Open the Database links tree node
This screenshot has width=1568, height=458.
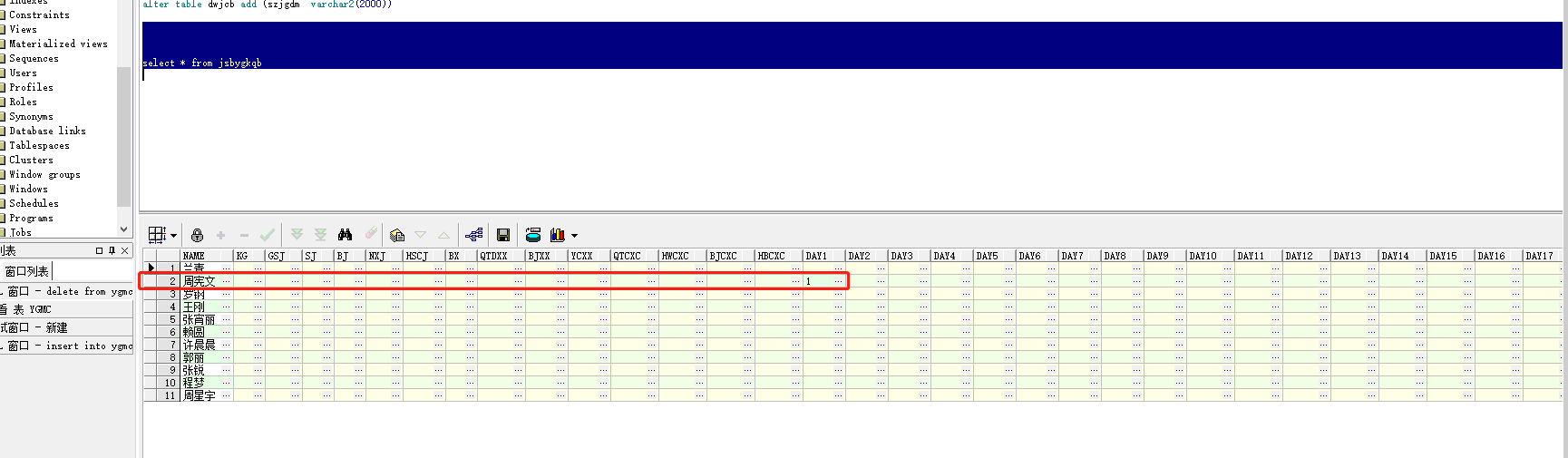[47, 131]
